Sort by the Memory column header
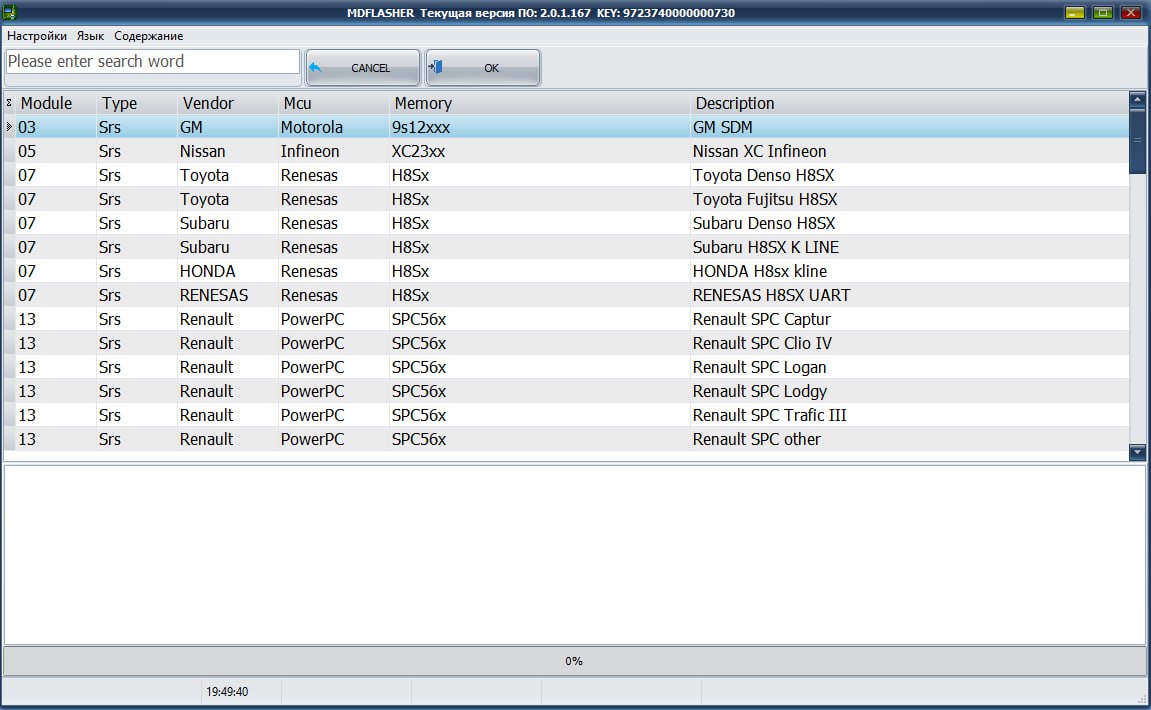The width and height of the screenshot is (1151, 710). coord(540,103)
